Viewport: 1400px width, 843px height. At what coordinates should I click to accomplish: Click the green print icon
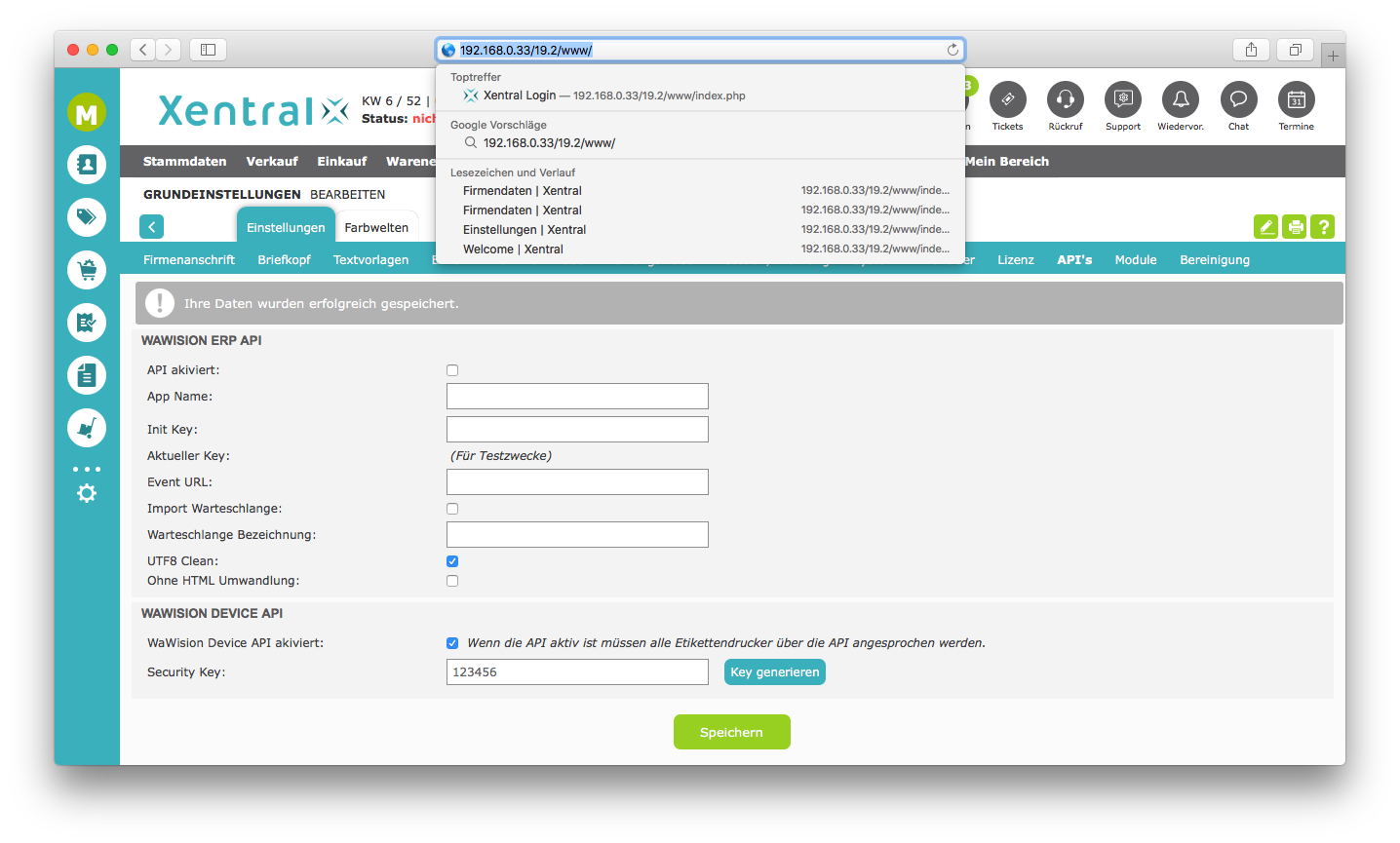click(1294, 227)
